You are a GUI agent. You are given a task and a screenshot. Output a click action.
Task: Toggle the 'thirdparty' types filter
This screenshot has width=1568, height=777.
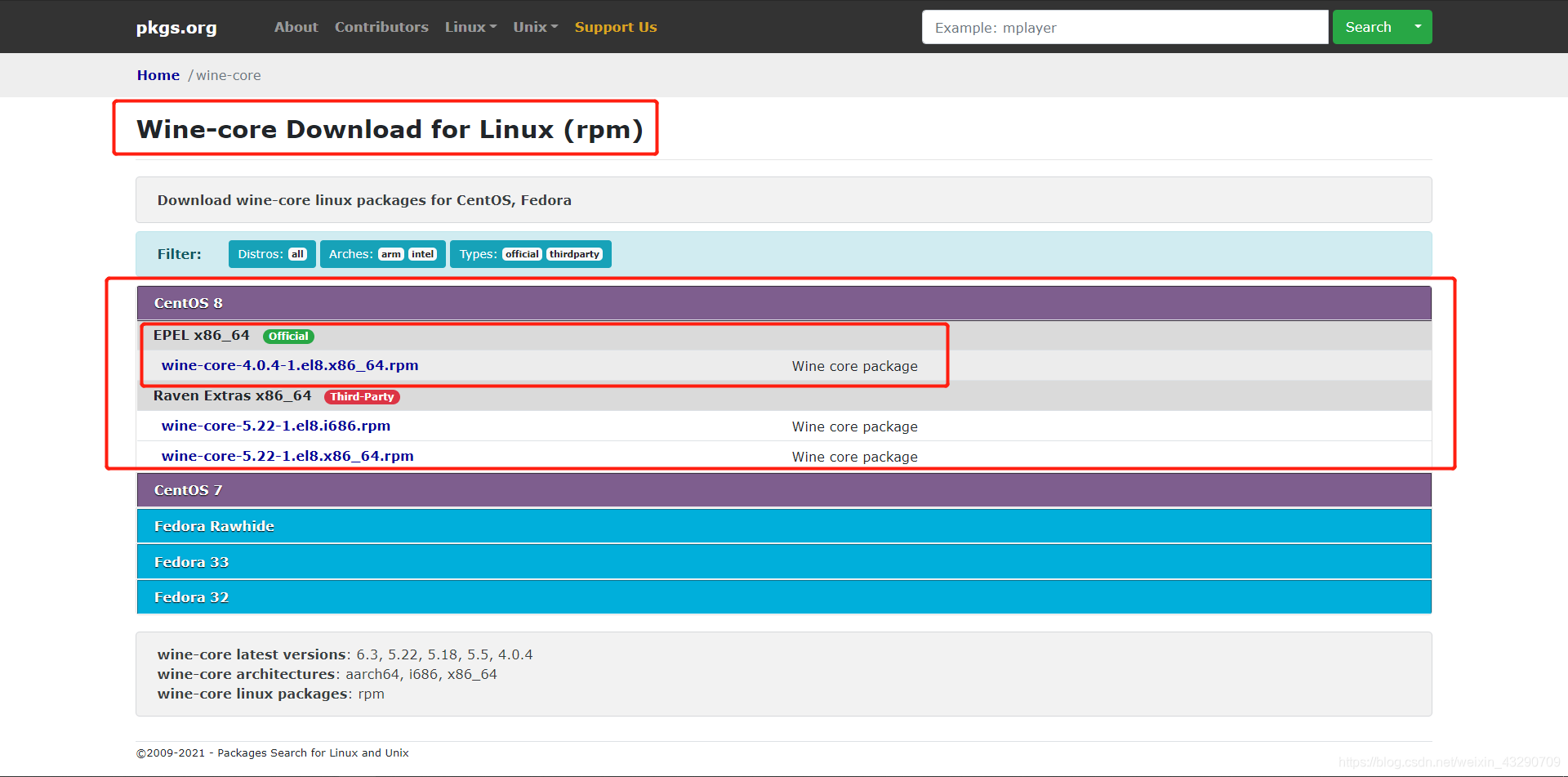pyautogui.click(x=574, y=254)
